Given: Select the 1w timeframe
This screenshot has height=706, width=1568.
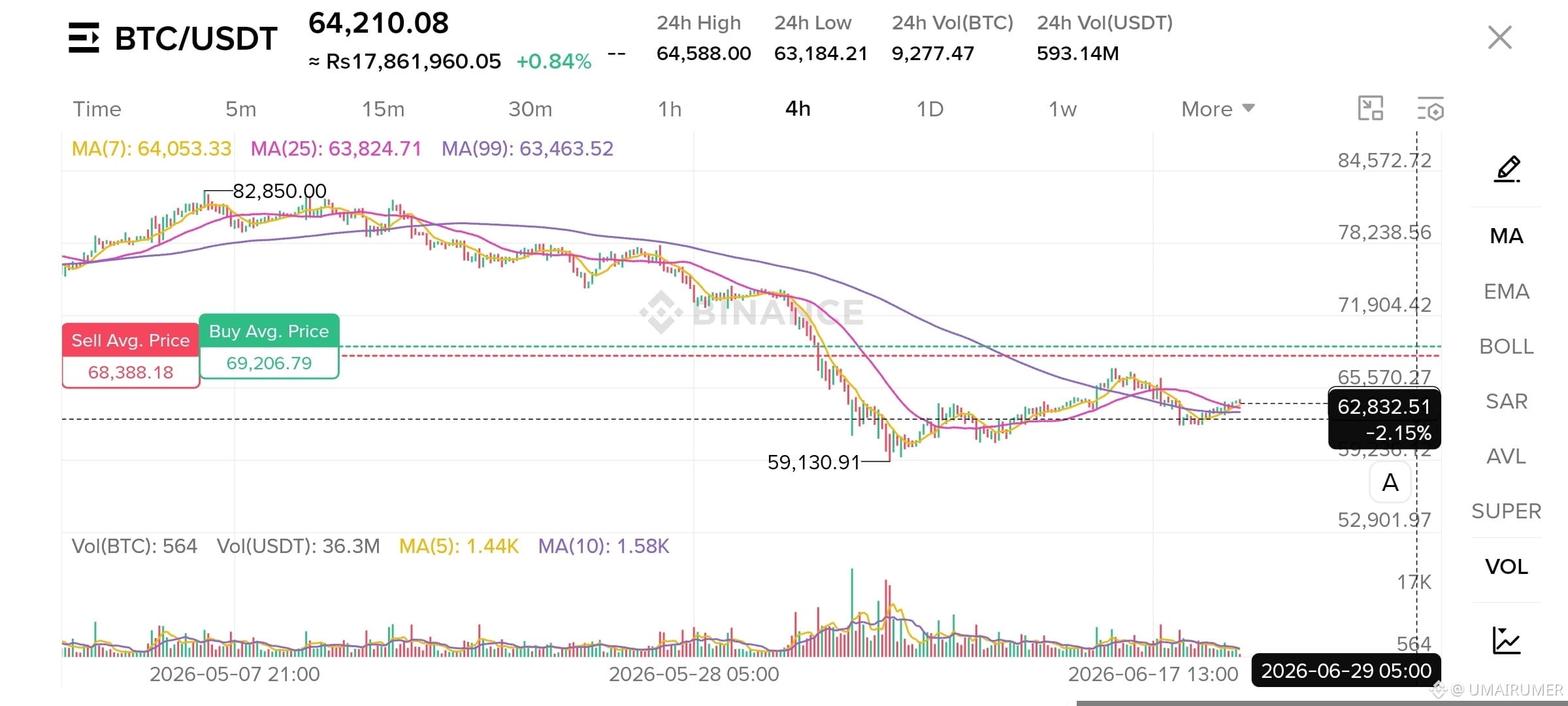Looking at the screenshot, I should point(1062,109).
